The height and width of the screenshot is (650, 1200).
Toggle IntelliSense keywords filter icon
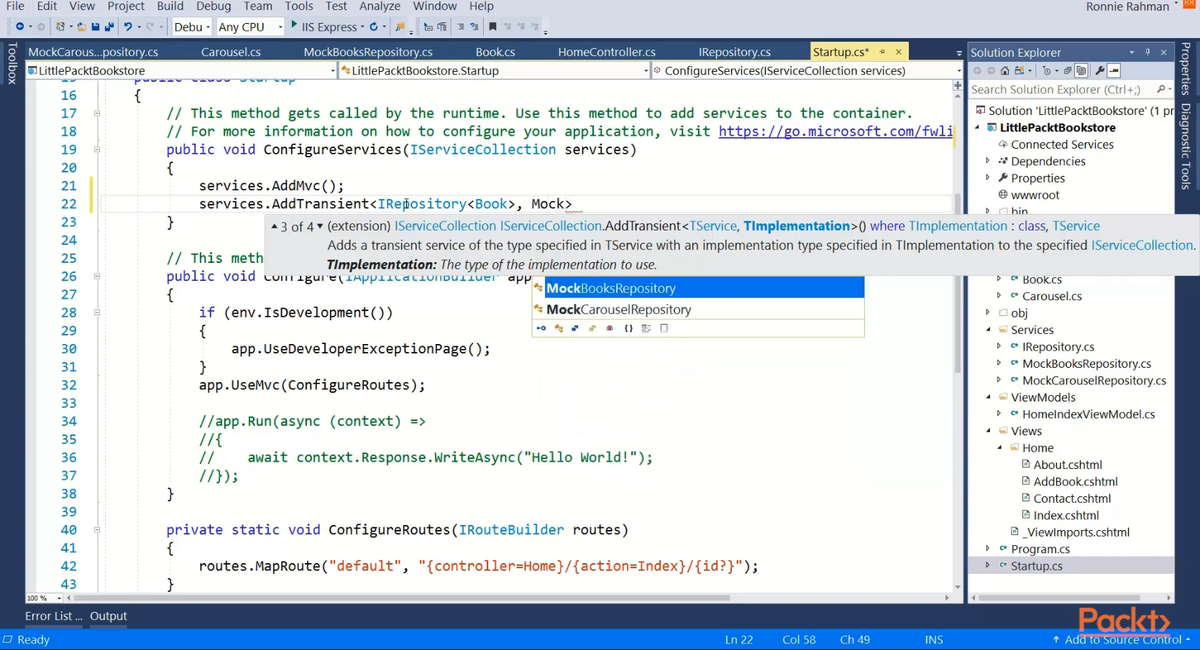646,328
